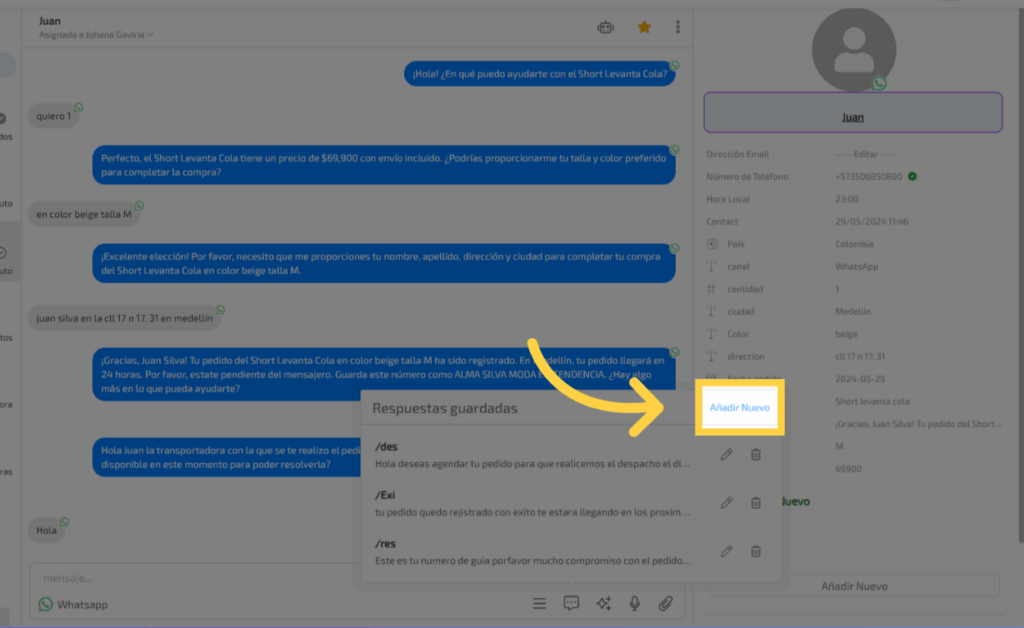Open the hamburger menu icon in message toolbar

pyautogui.click(x=539, y=603)
